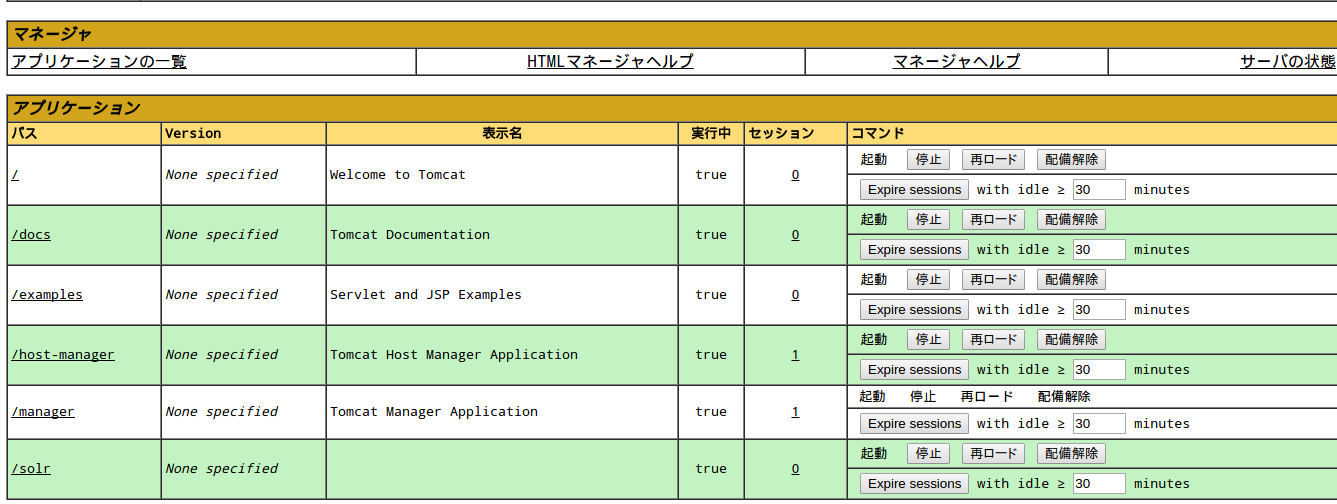Open the /docs application path
This screenshot has width=1337, height=504.
(31, 235)
